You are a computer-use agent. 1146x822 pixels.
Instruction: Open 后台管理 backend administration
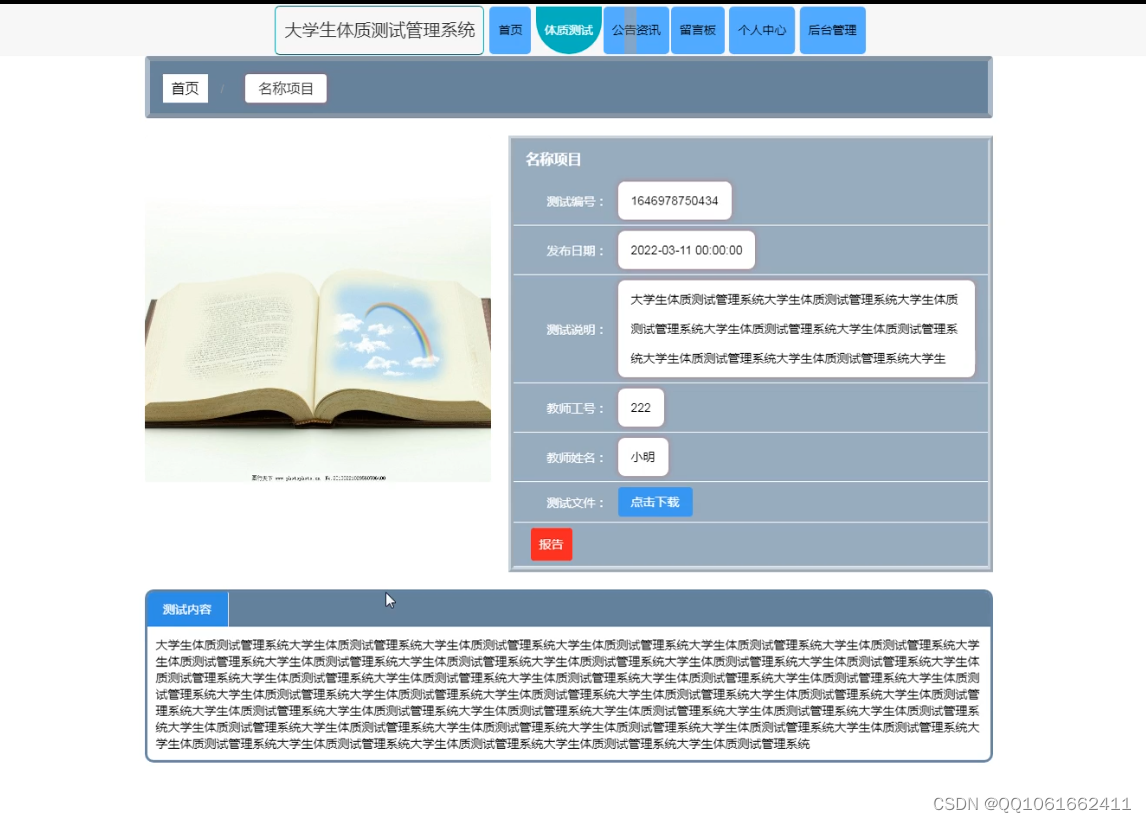(x=831, y=30)
